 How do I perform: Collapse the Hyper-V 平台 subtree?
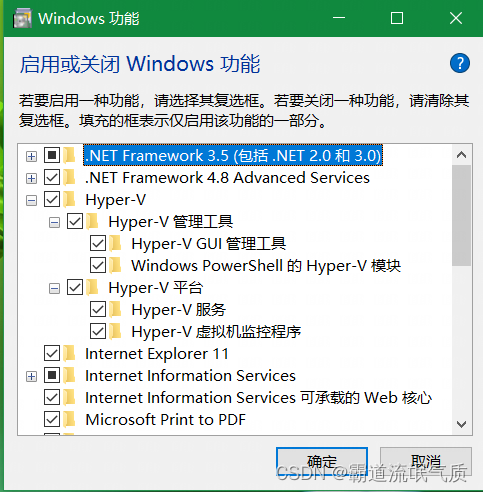pos(54,288)
